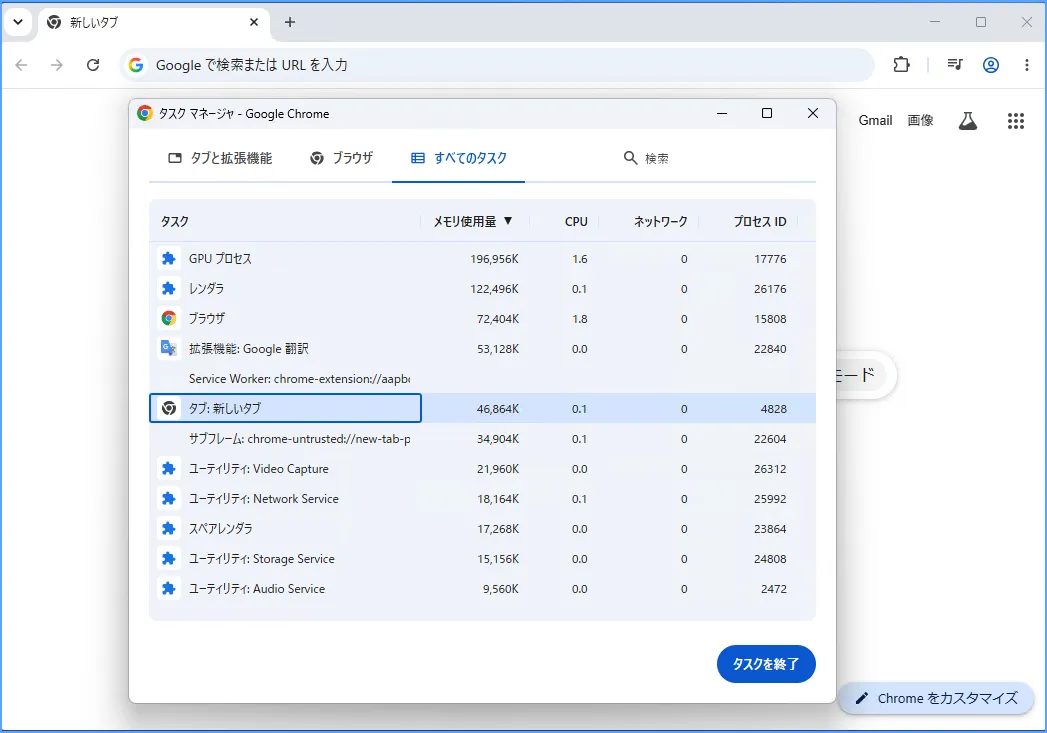
Task: Click the search magnifier icon in Task Manager
Action: click(x=630, y=158)
